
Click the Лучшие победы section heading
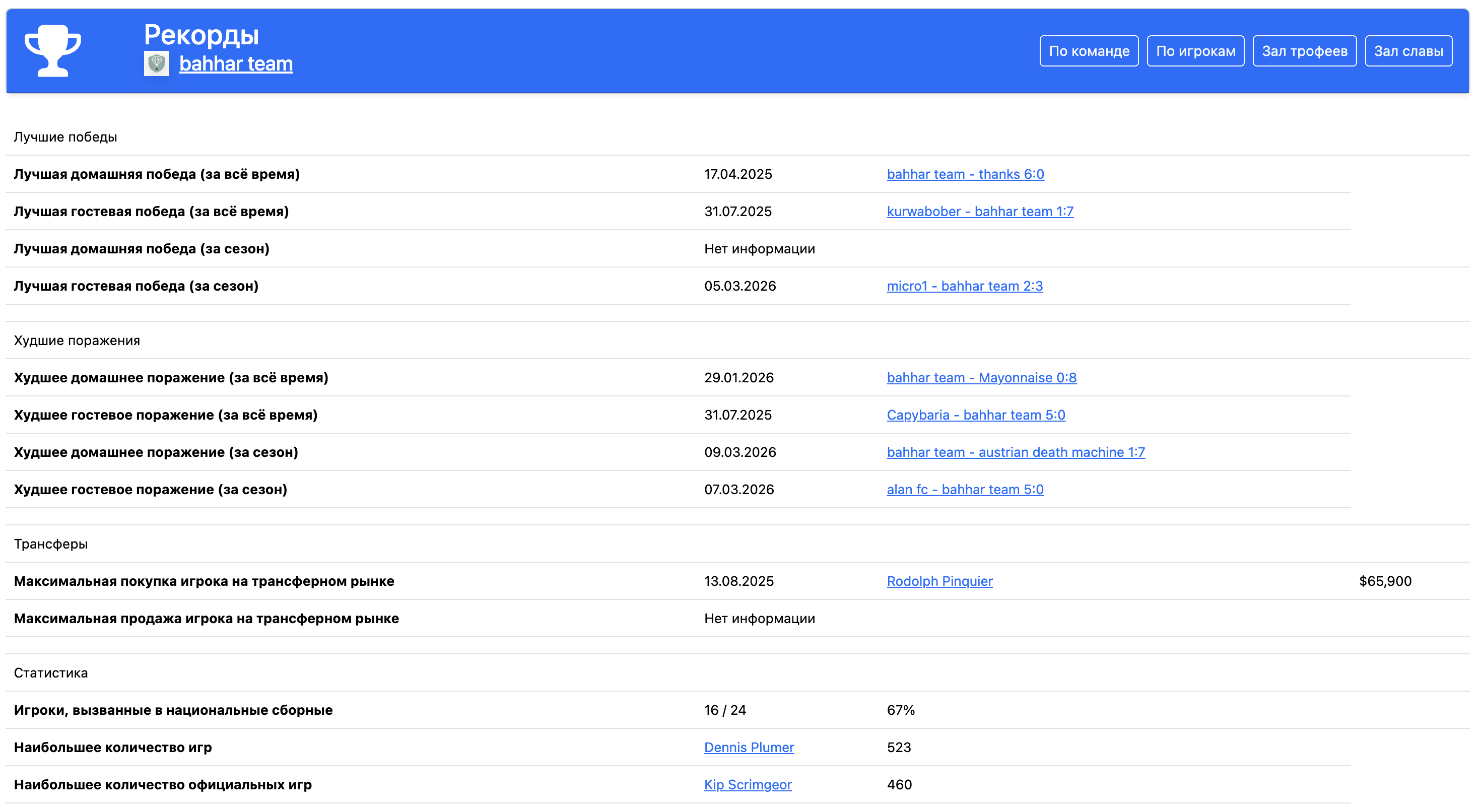[65, 137]
